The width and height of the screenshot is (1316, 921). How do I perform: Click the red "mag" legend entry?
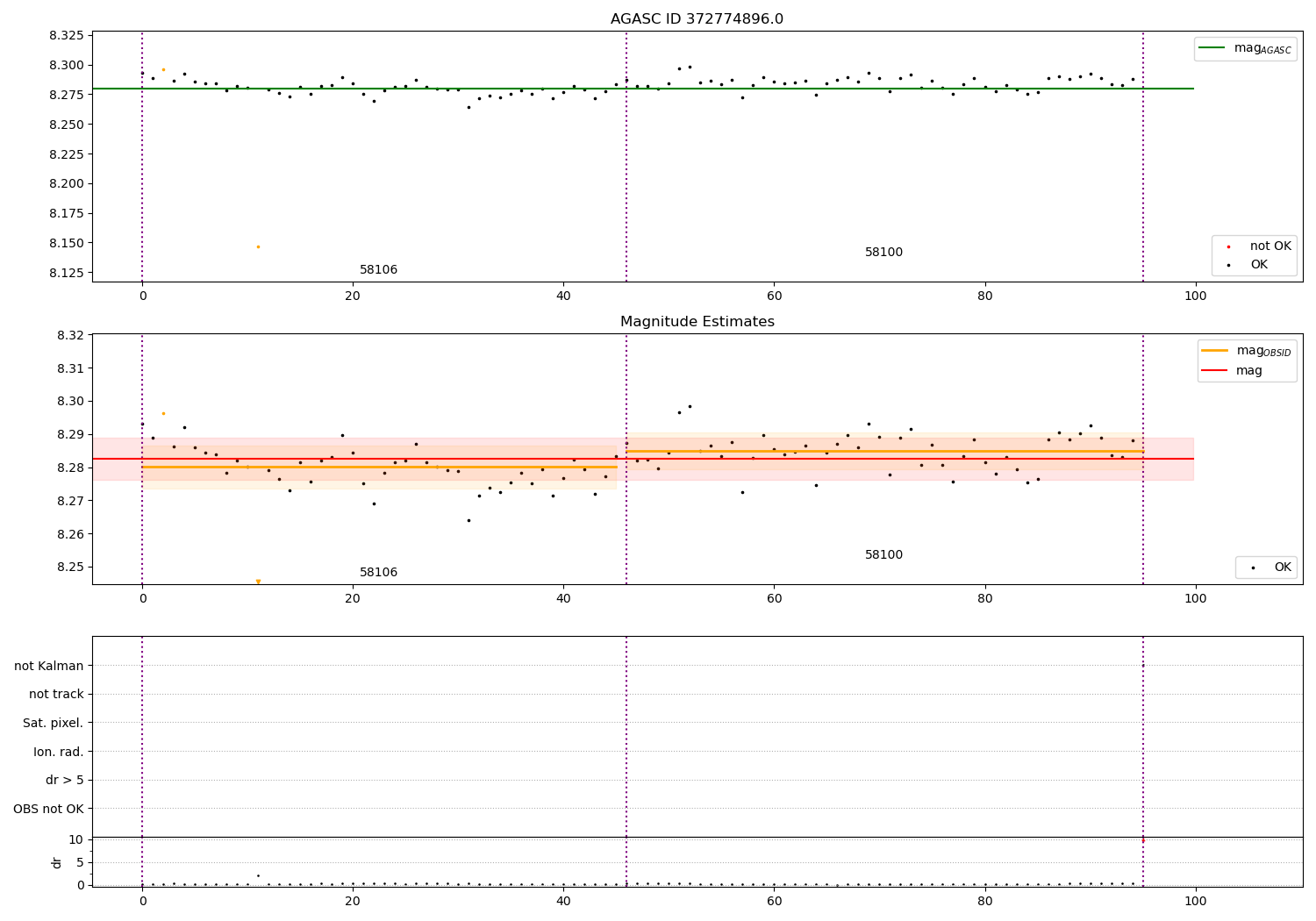click(x=1232, y=371)
